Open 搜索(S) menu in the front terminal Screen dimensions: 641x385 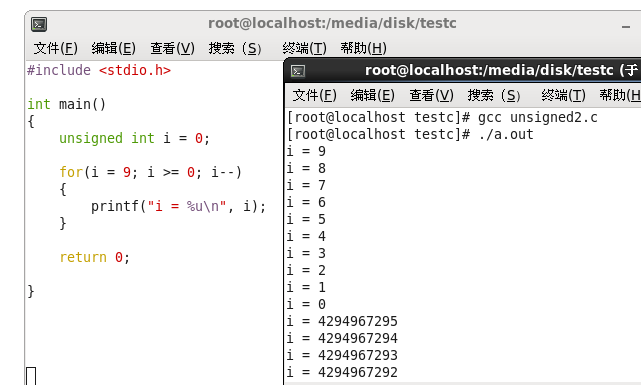click(494, 95)
